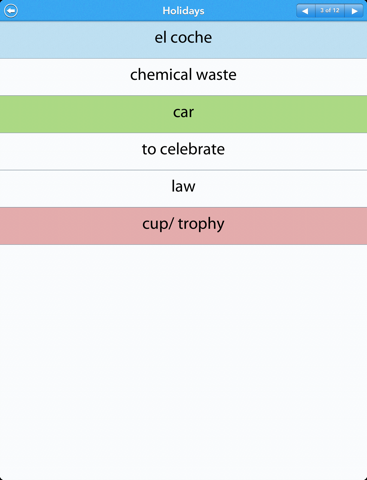Click the '3 of 12' progress counter
The height and width of the screenshot is (480, 367).
coord(330,11)
